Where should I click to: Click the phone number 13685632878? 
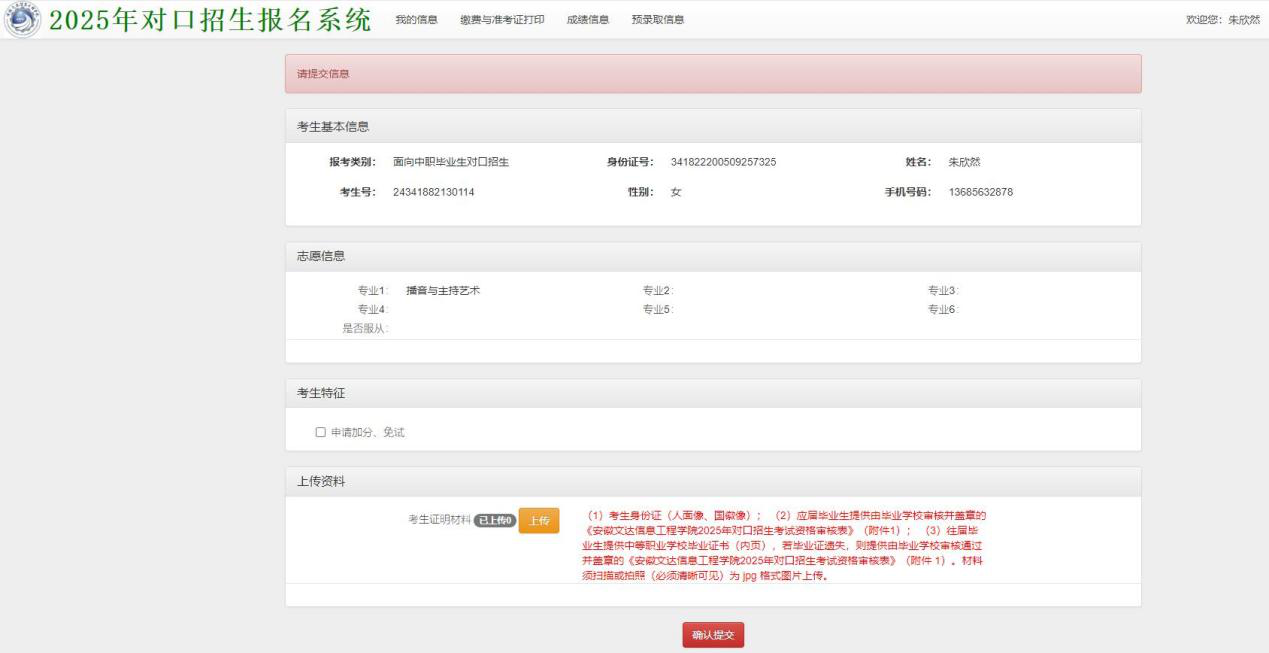tap(980, 192)
